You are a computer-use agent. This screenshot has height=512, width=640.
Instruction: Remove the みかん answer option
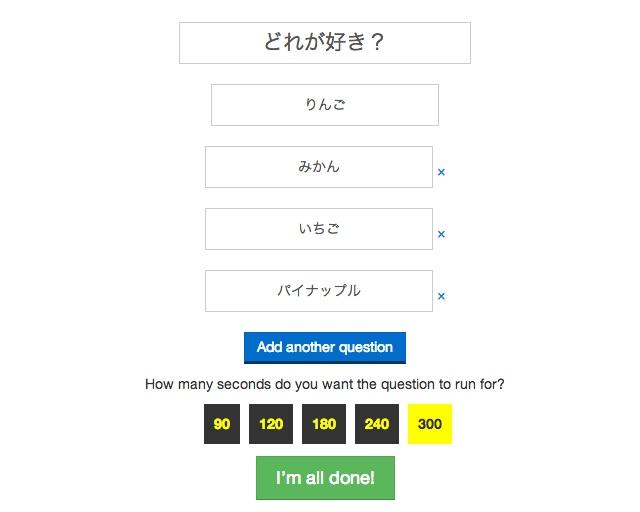(441, 173)
